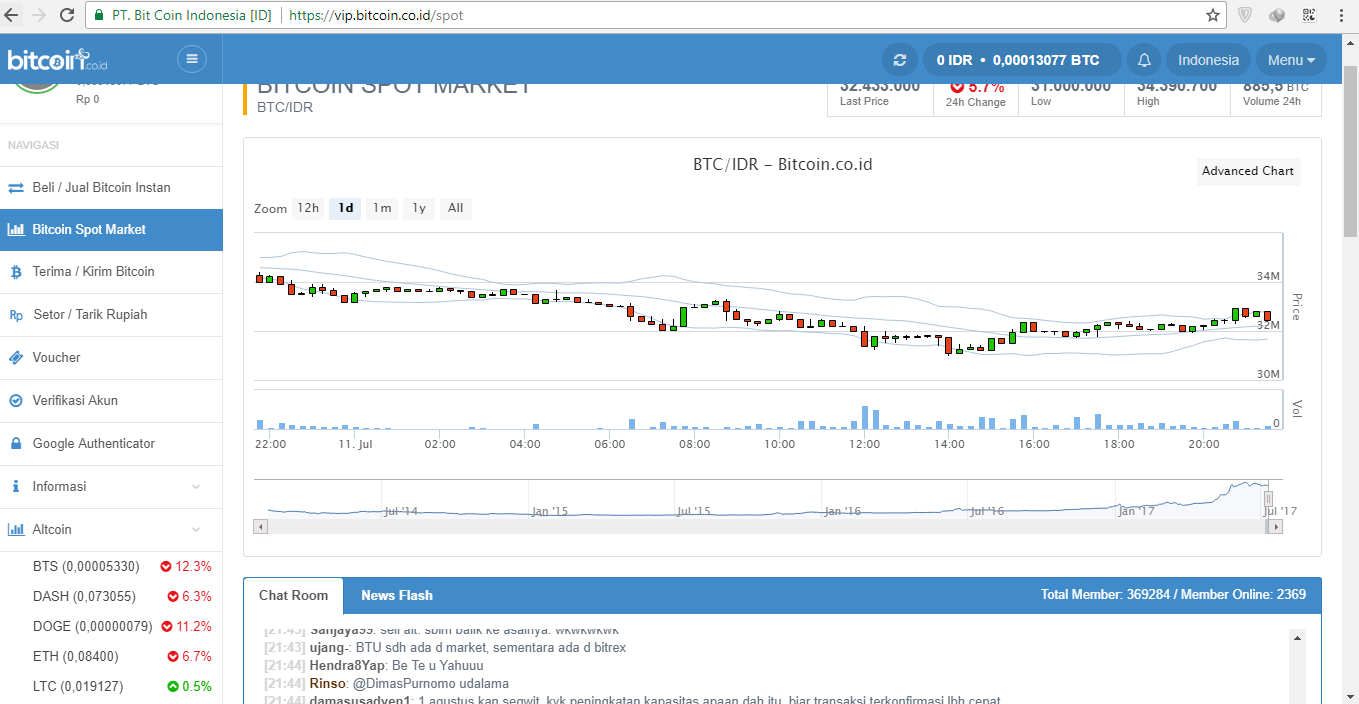Go to Setor / Tarik Rupiah
The image size is (1359, 704).
point(111,315)
